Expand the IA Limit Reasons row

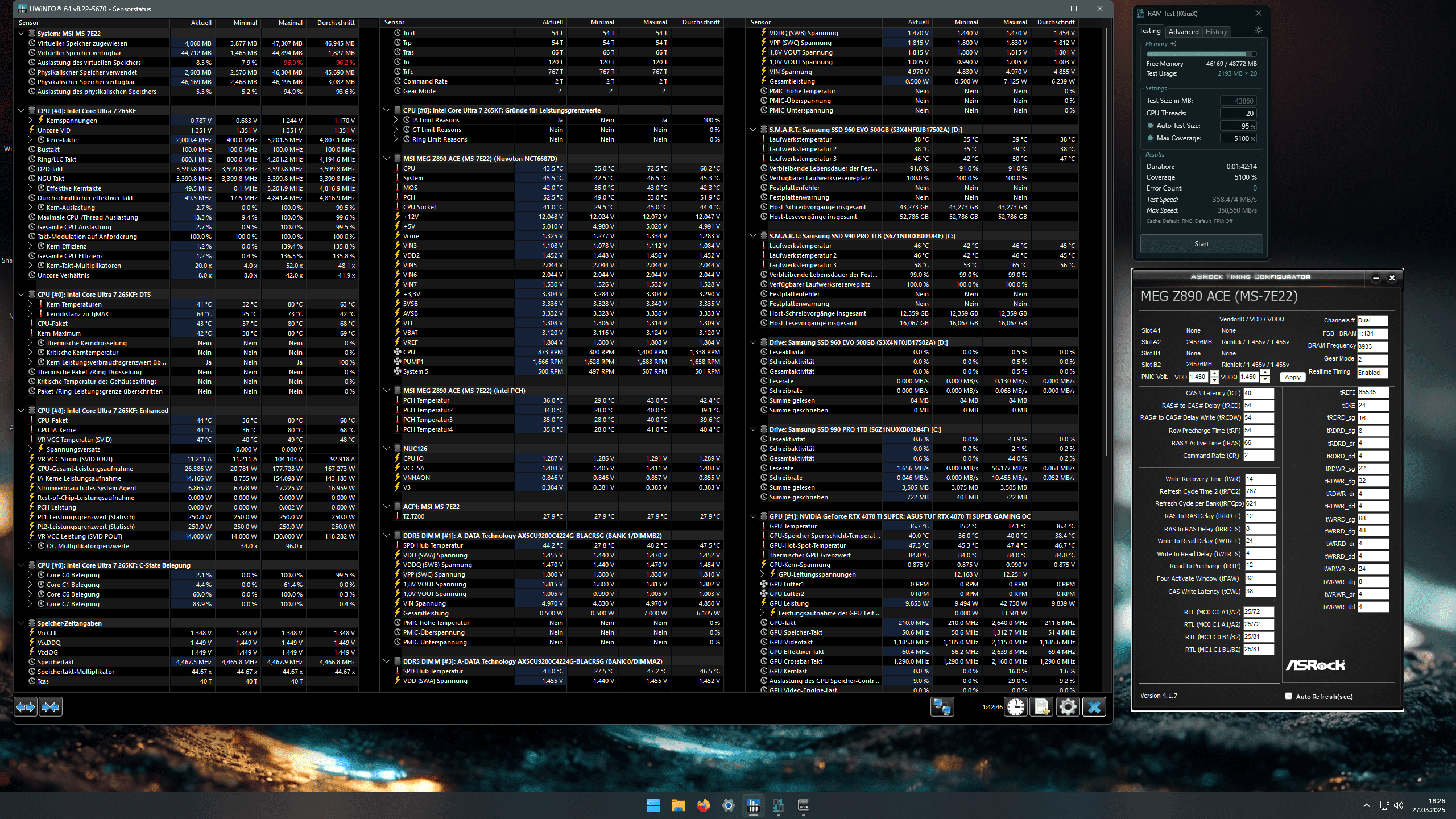(x=396, y=120)
